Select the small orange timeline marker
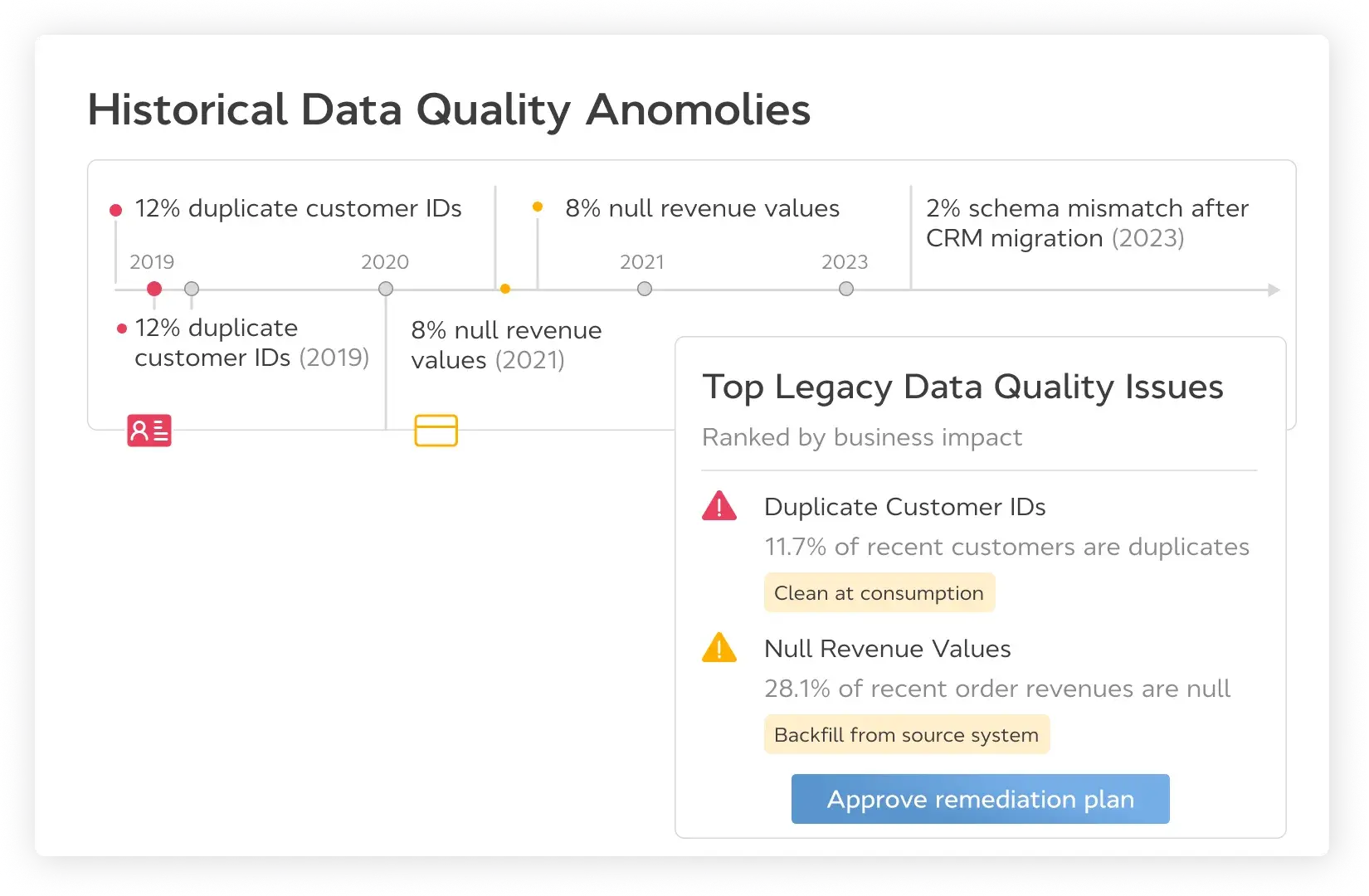Viewport: 1369px width, 896px height. [x=505, y=289]
